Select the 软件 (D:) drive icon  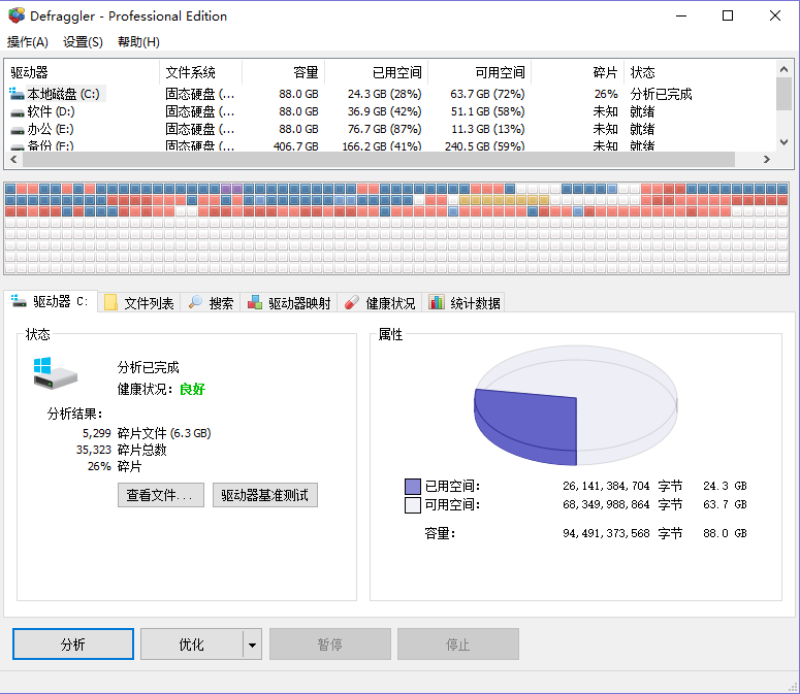tap(17, 112)
